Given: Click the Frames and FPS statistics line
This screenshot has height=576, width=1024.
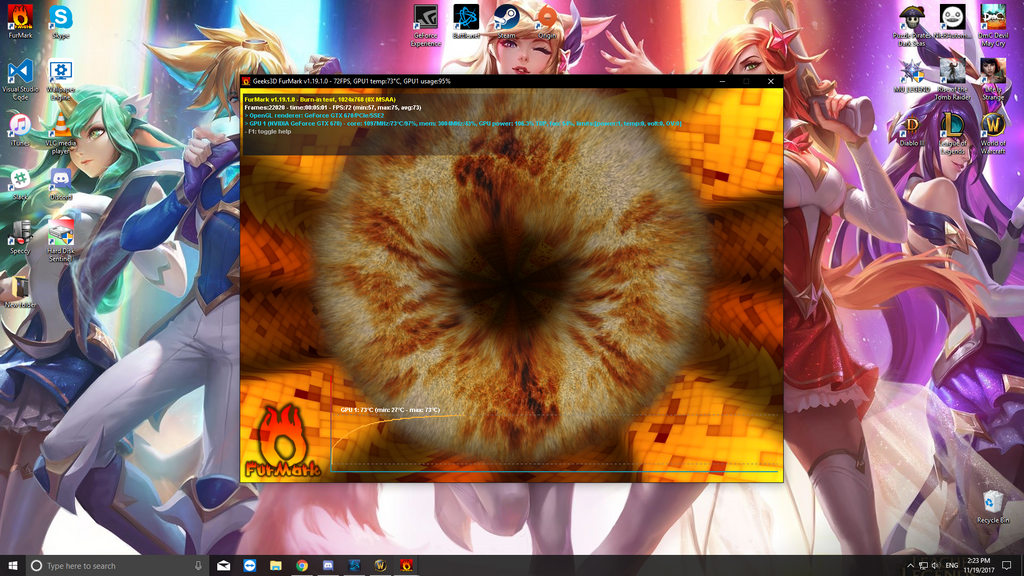Looking at the screenshot, I should pos(332,108).
